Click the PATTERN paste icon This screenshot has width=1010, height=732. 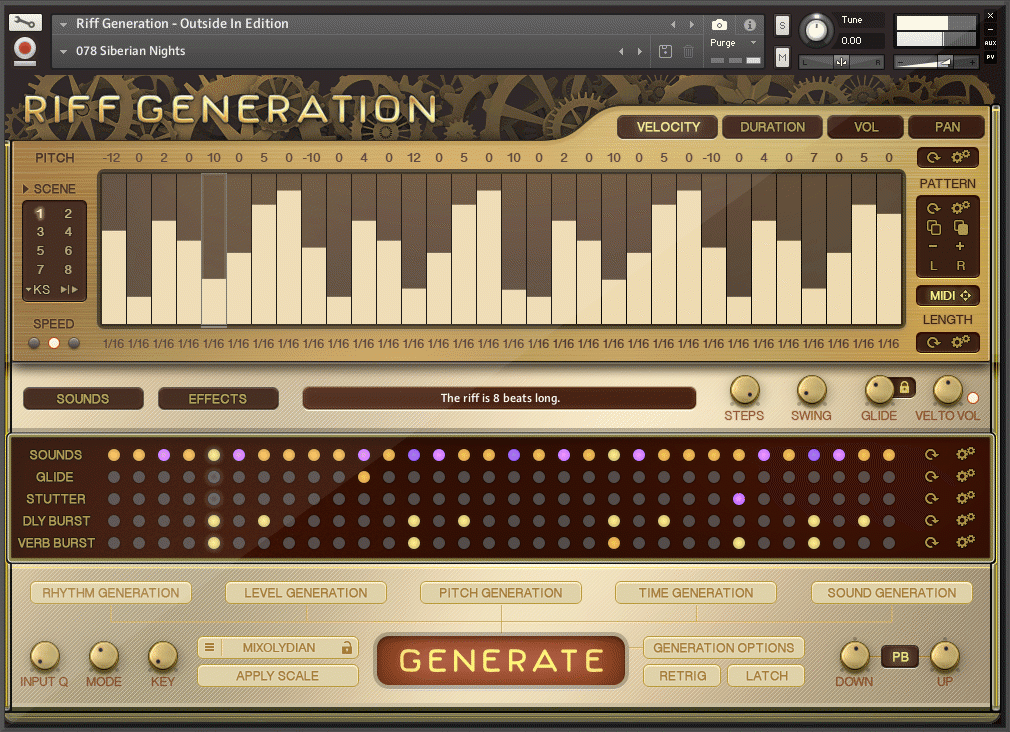click(960, 227)
